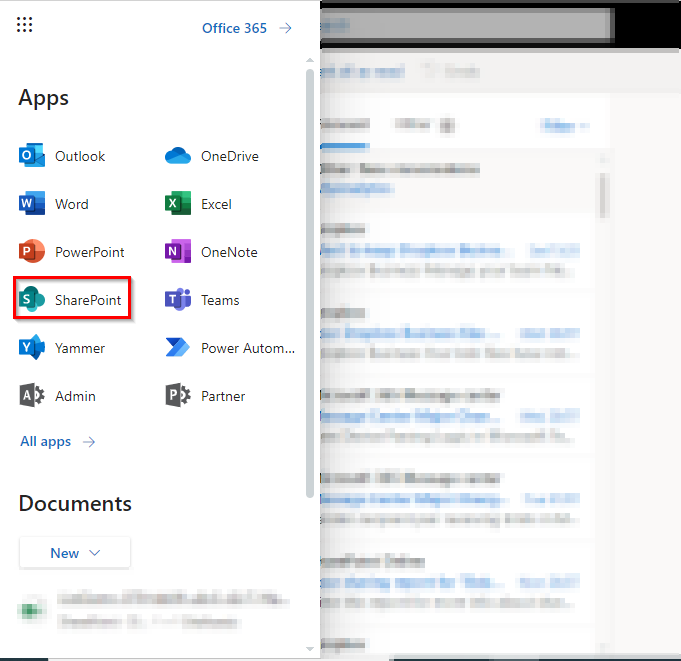Click the panel scroll down arrow
The width and height of the screenshot is (681, 661).
pos(310,649)
